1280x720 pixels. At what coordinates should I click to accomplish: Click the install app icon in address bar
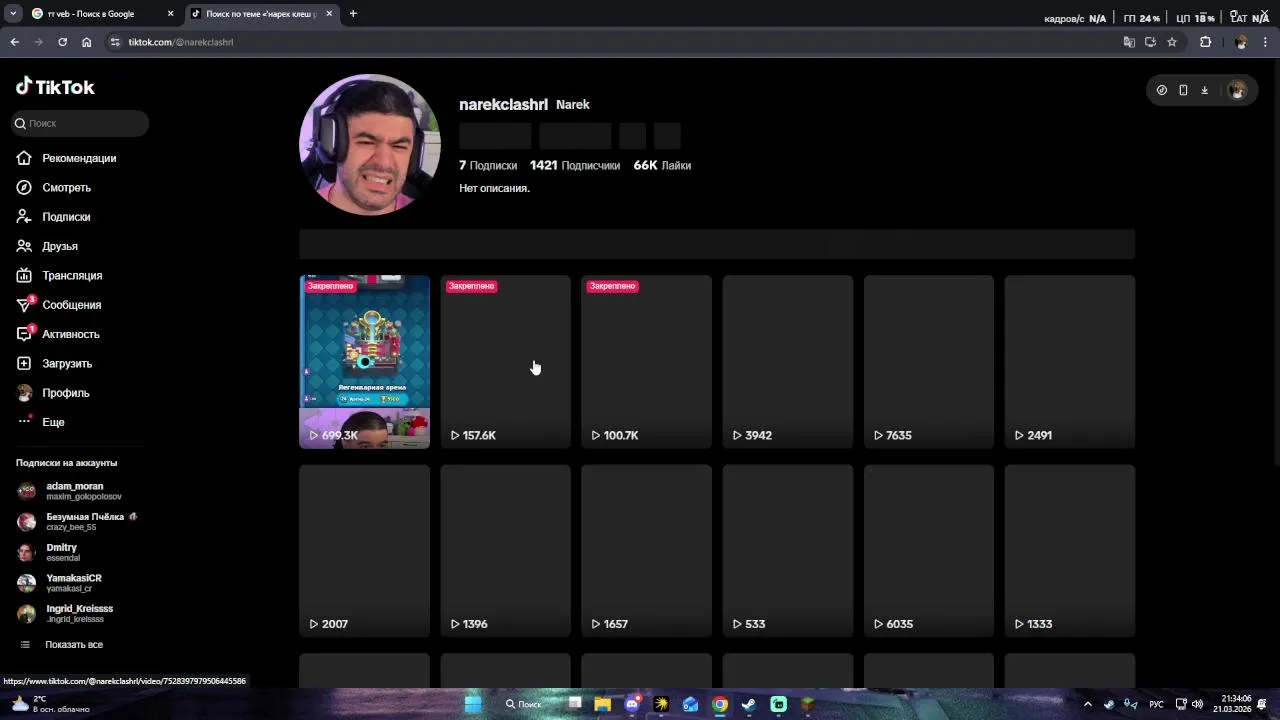(x=1150, y=42)
